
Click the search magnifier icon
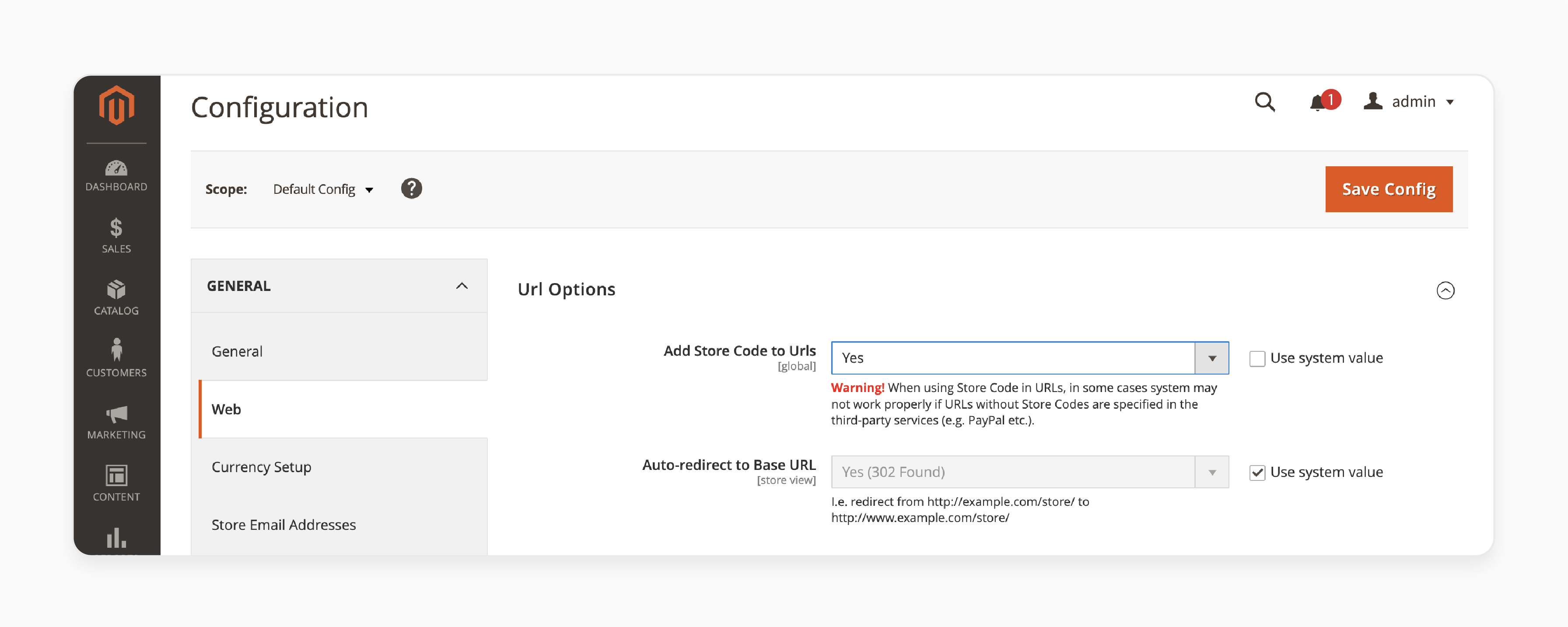pyautogui.click(x=1265, y=102)
